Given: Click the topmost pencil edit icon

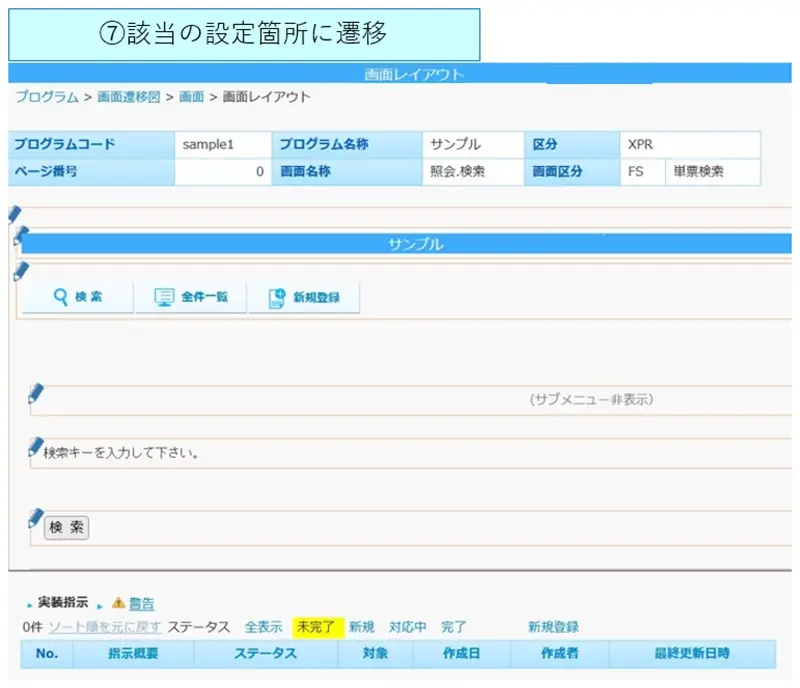Looking at the screenshot, I should [15, 214].
